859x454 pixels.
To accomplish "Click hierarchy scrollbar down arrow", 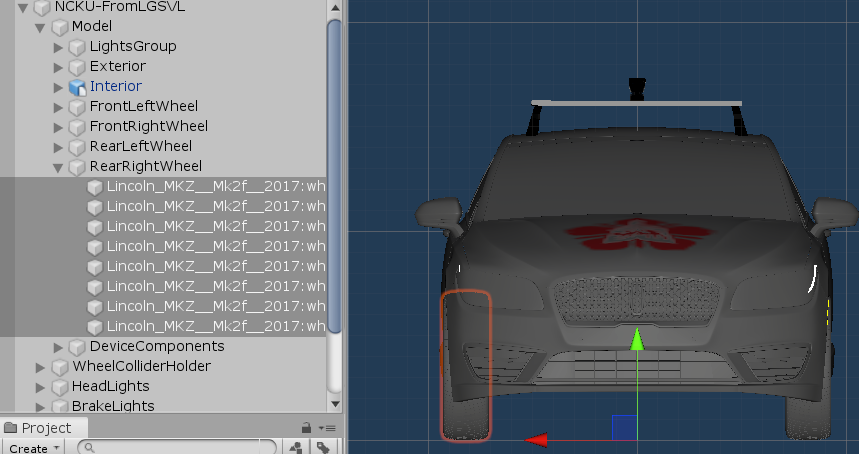I will click(335, 404).
